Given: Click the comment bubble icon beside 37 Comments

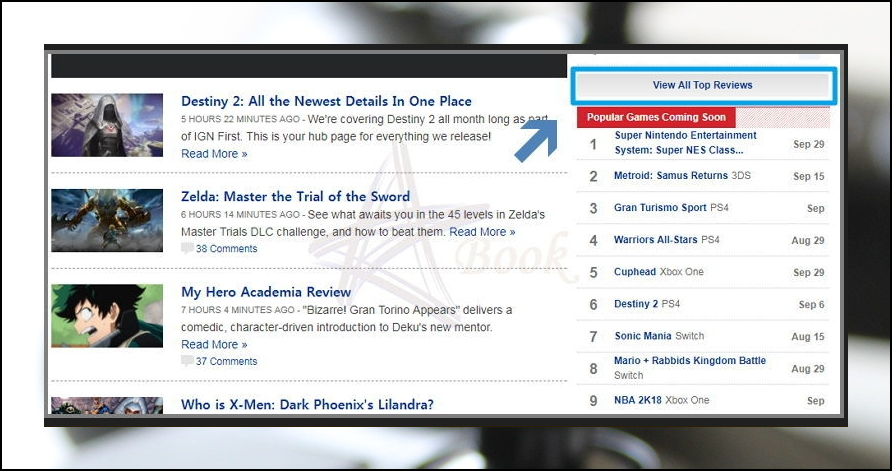Looking at the screenshot, I should coord(187,361).
